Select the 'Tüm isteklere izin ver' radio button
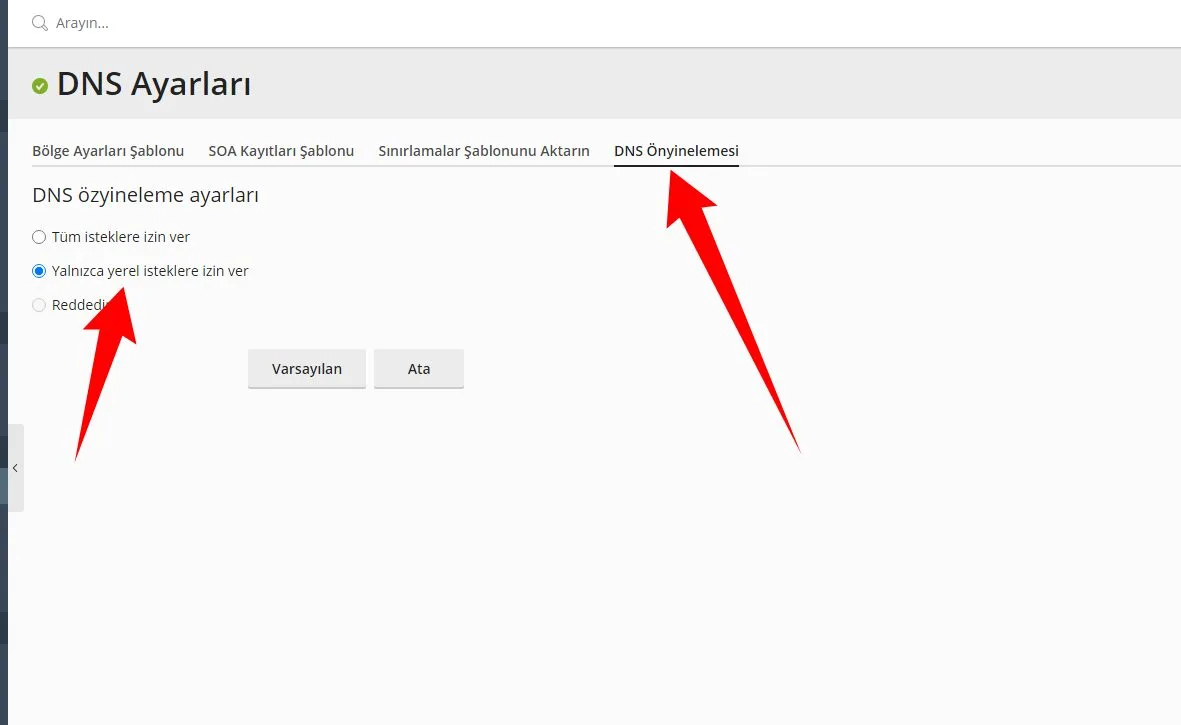 click(x=39, y=237)
